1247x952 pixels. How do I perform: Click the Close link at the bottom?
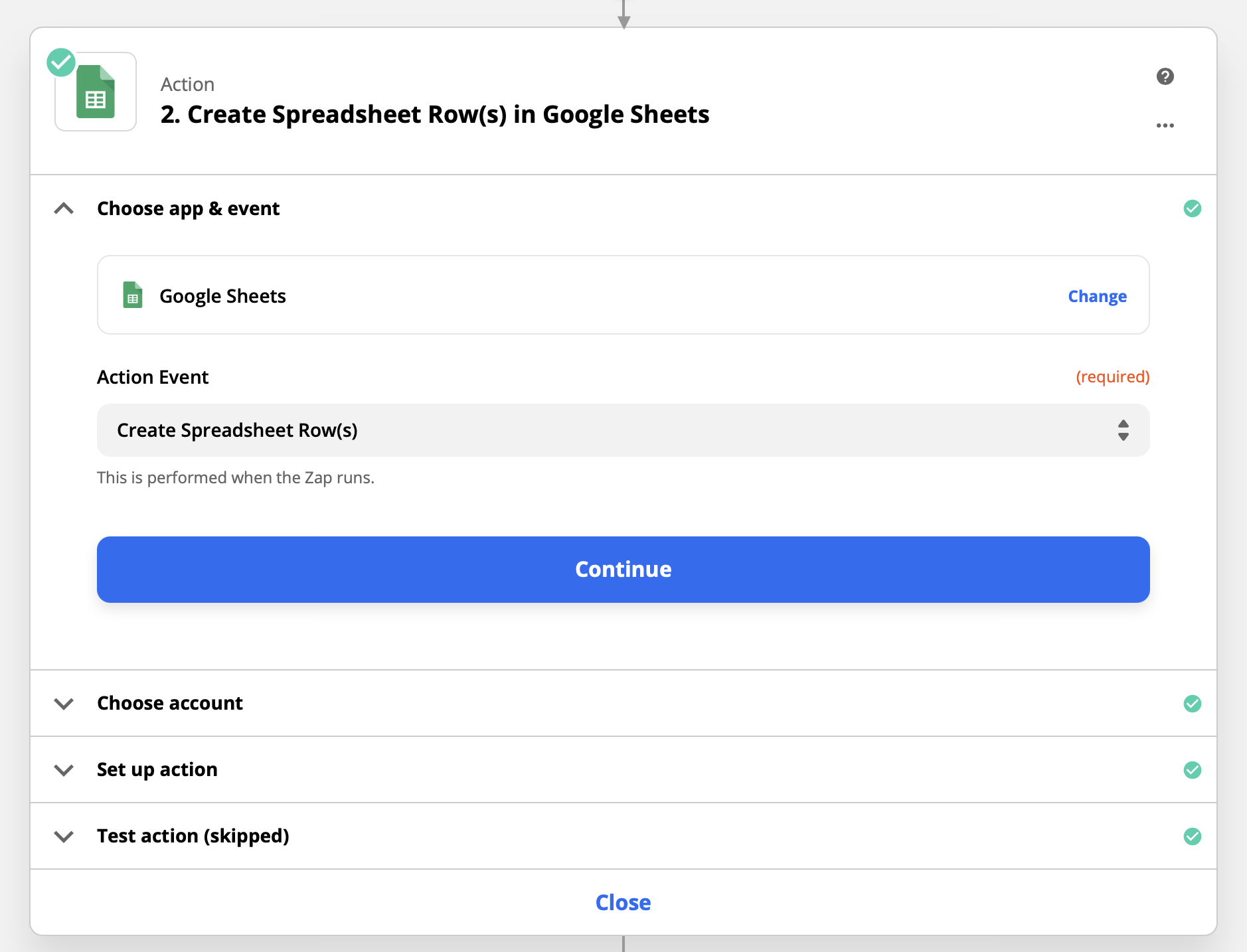click(x=623, y=903)
